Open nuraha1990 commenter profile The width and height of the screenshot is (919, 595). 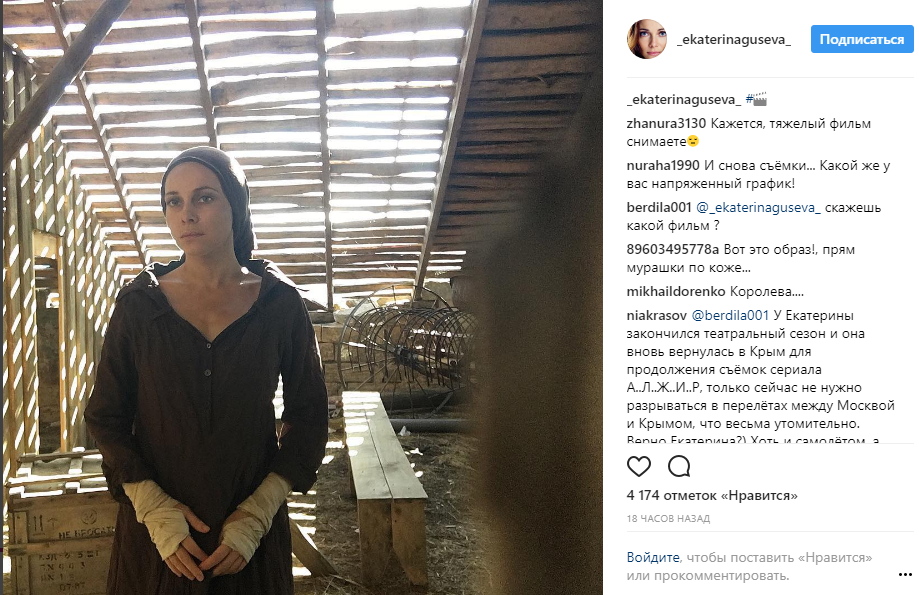pos(663,165)
